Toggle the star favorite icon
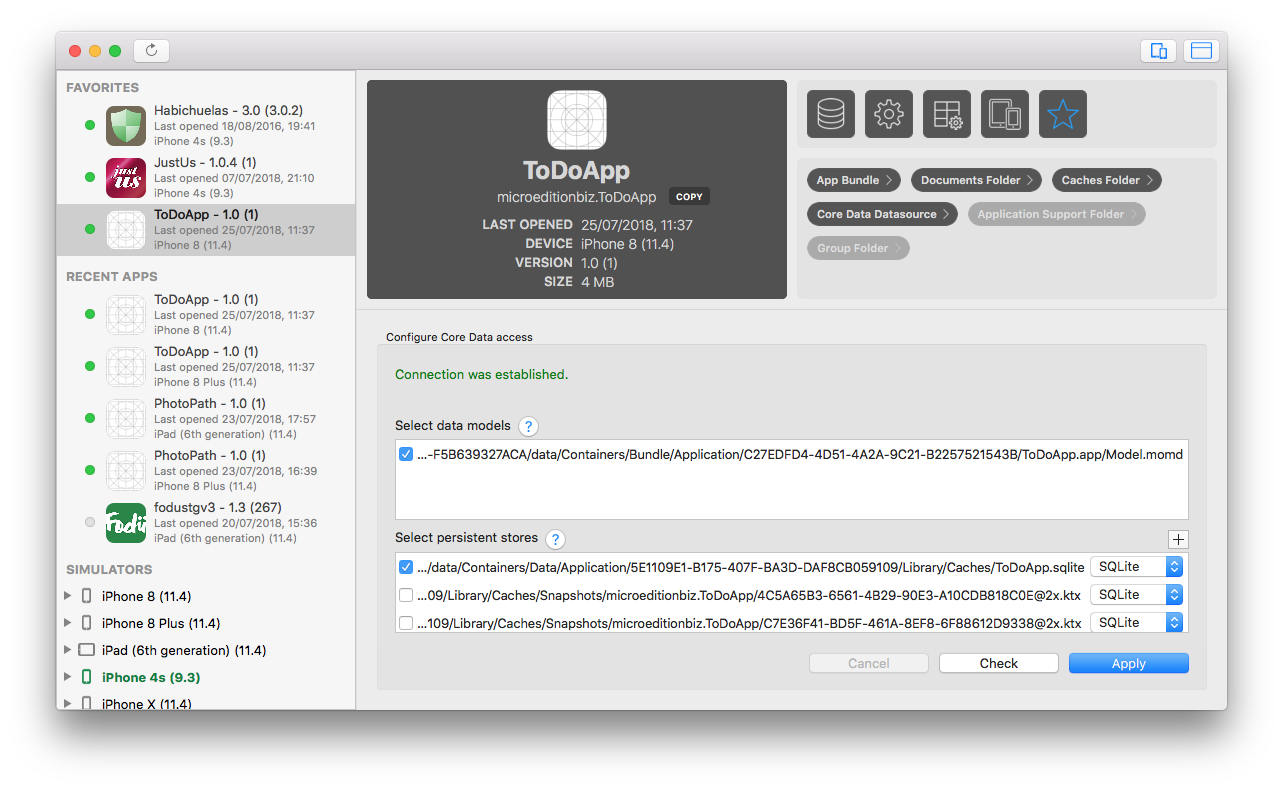The width and height of the screenshot is (1283, 790). pyautogui.click(x=1063, y=114)
